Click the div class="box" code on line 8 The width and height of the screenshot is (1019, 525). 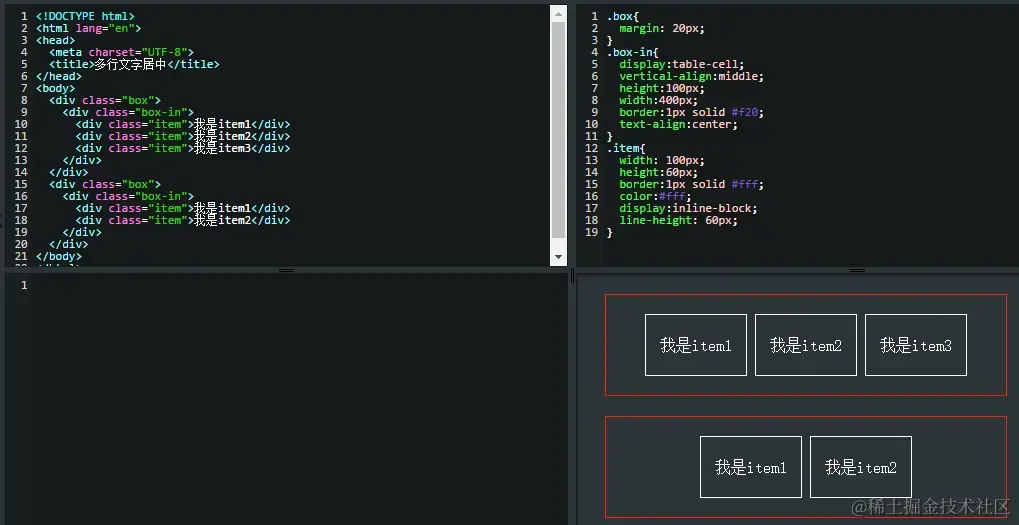coord(105,100)
